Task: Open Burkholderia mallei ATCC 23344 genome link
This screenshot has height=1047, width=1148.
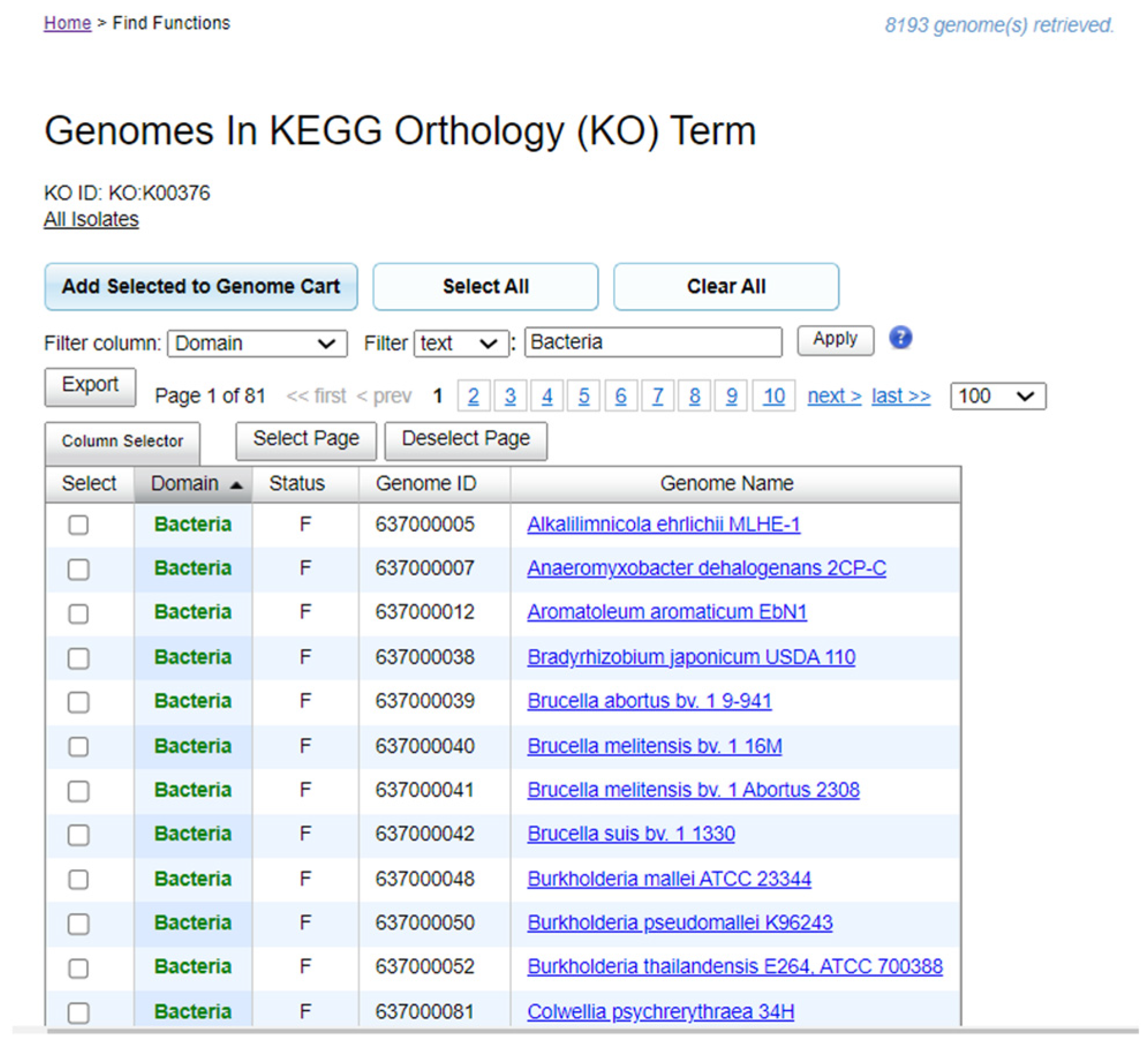Action: [x=669, y=879]
